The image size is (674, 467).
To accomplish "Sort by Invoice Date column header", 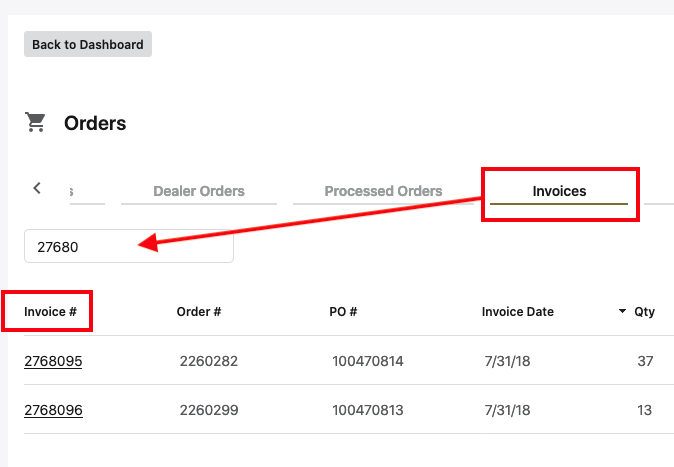I will pos(517,311).
